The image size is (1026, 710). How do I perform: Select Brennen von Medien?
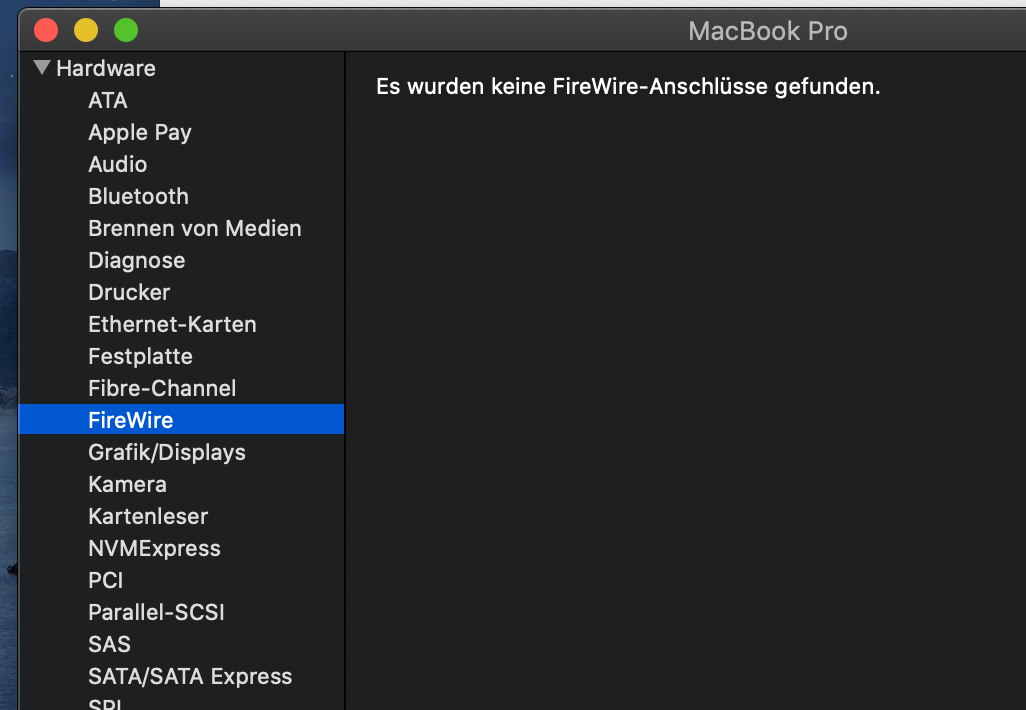click(195, 228)
